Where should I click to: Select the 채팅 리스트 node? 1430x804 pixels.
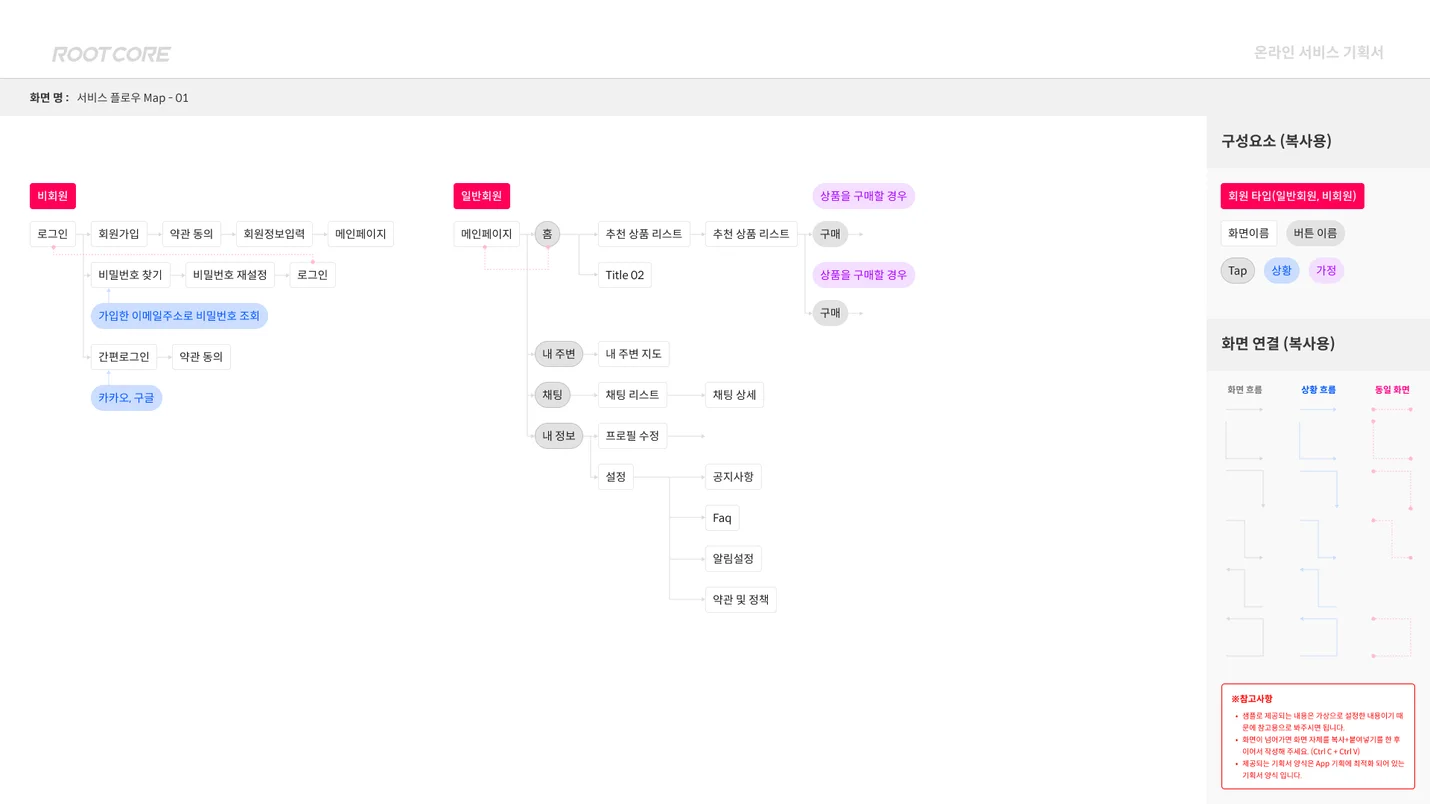(633, 395)
